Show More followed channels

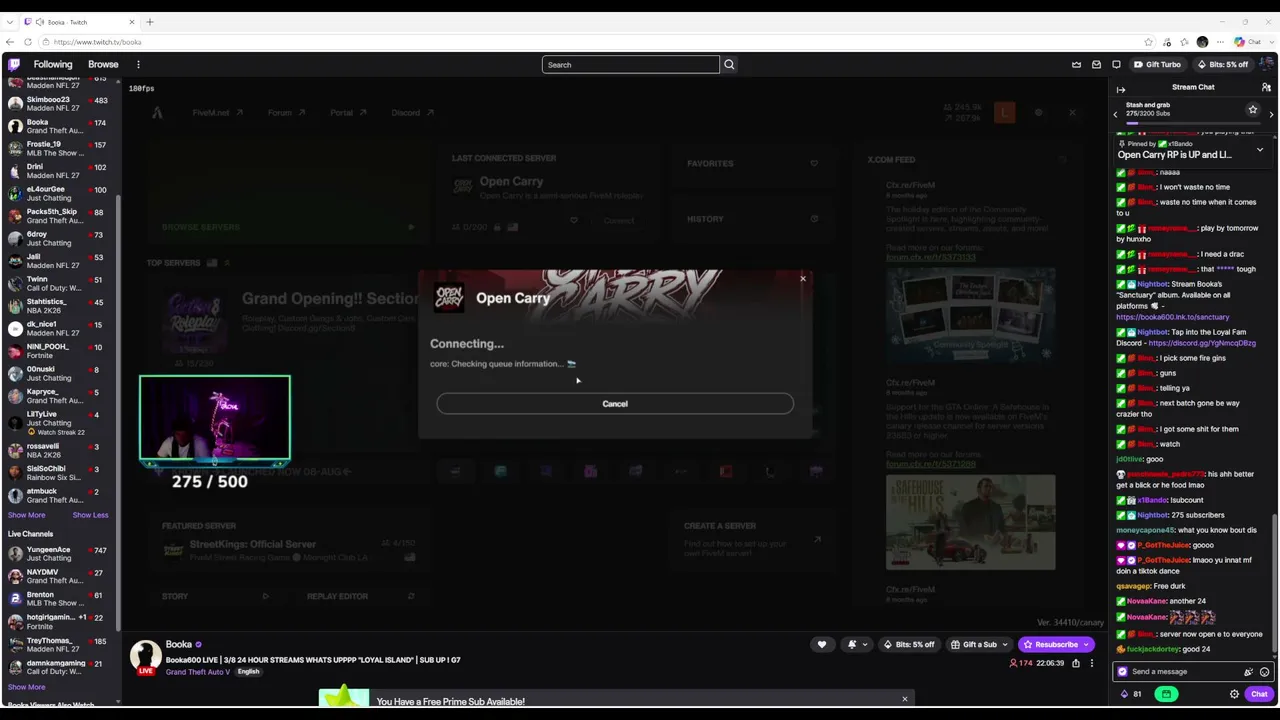coord(26,515)
